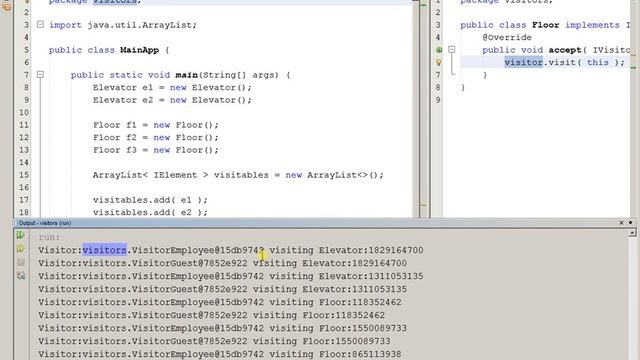Viewport: 640px width, 360px height.
Task: Click the 'Floor f1 = new Floor();' line
Action: [x=156, y=125]
